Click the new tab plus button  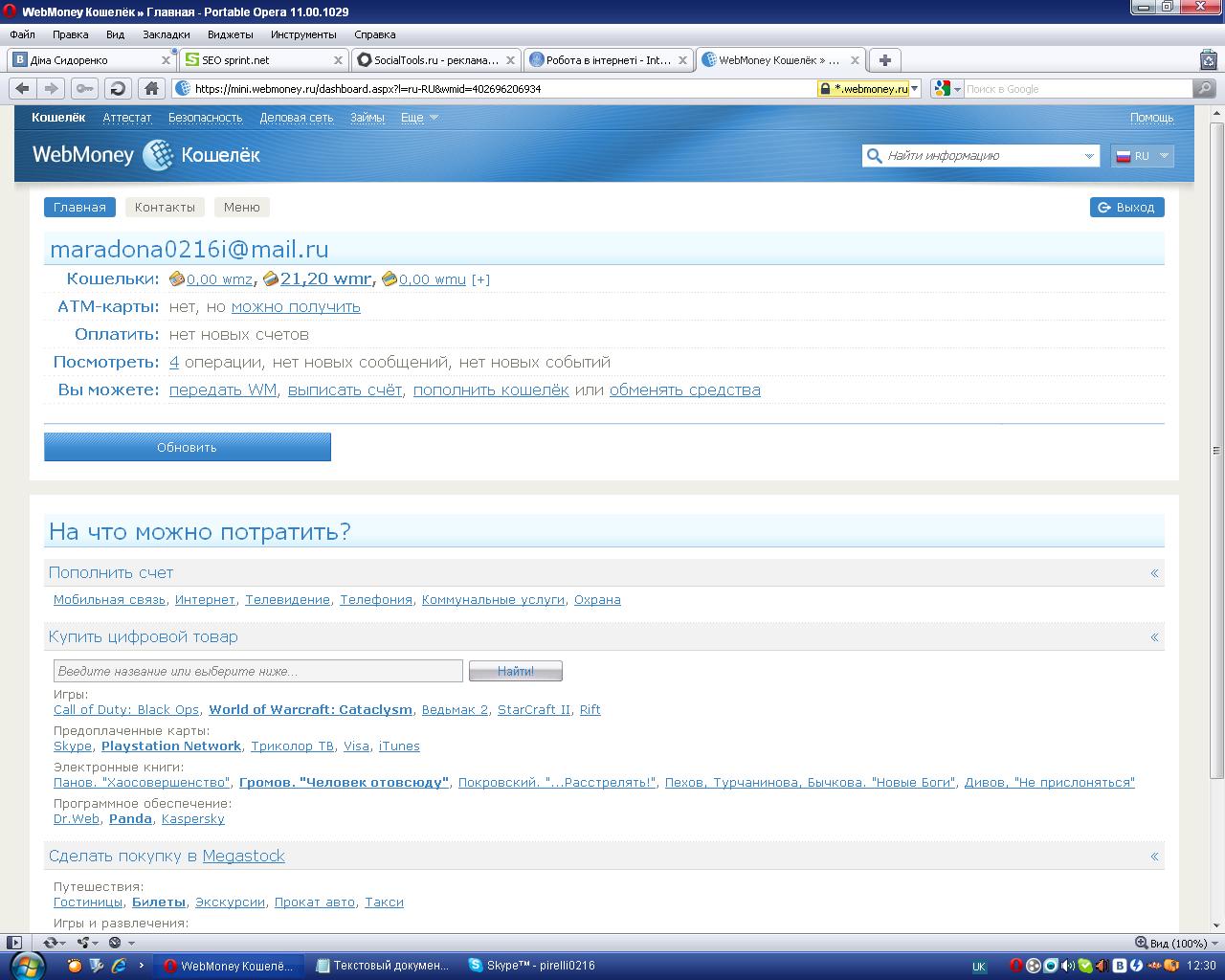tap(885, 60)
